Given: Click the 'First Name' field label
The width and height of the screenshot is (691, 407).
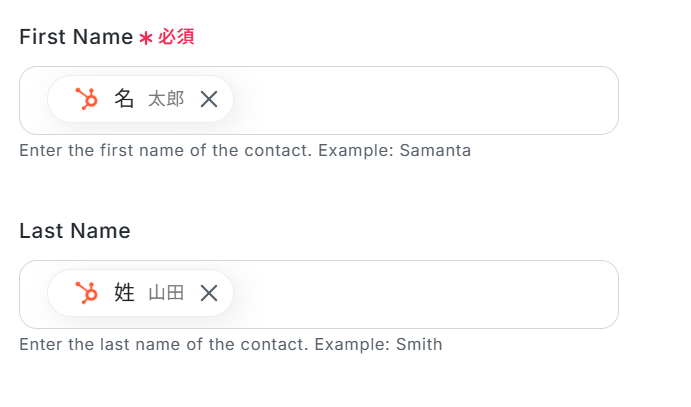Looking at the screenshot, I should click(76, 37).
